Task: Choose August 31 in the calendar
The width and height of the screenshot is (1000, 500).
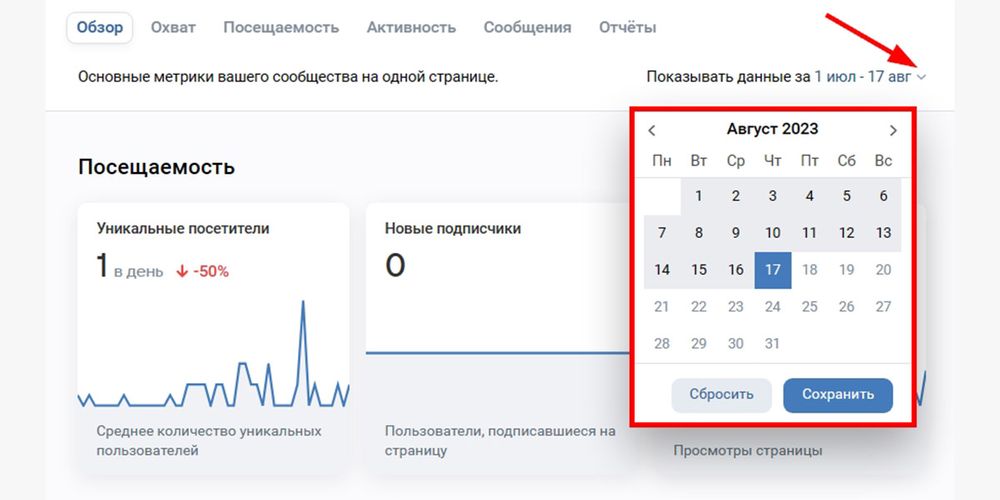Action: tap(773, 343)
